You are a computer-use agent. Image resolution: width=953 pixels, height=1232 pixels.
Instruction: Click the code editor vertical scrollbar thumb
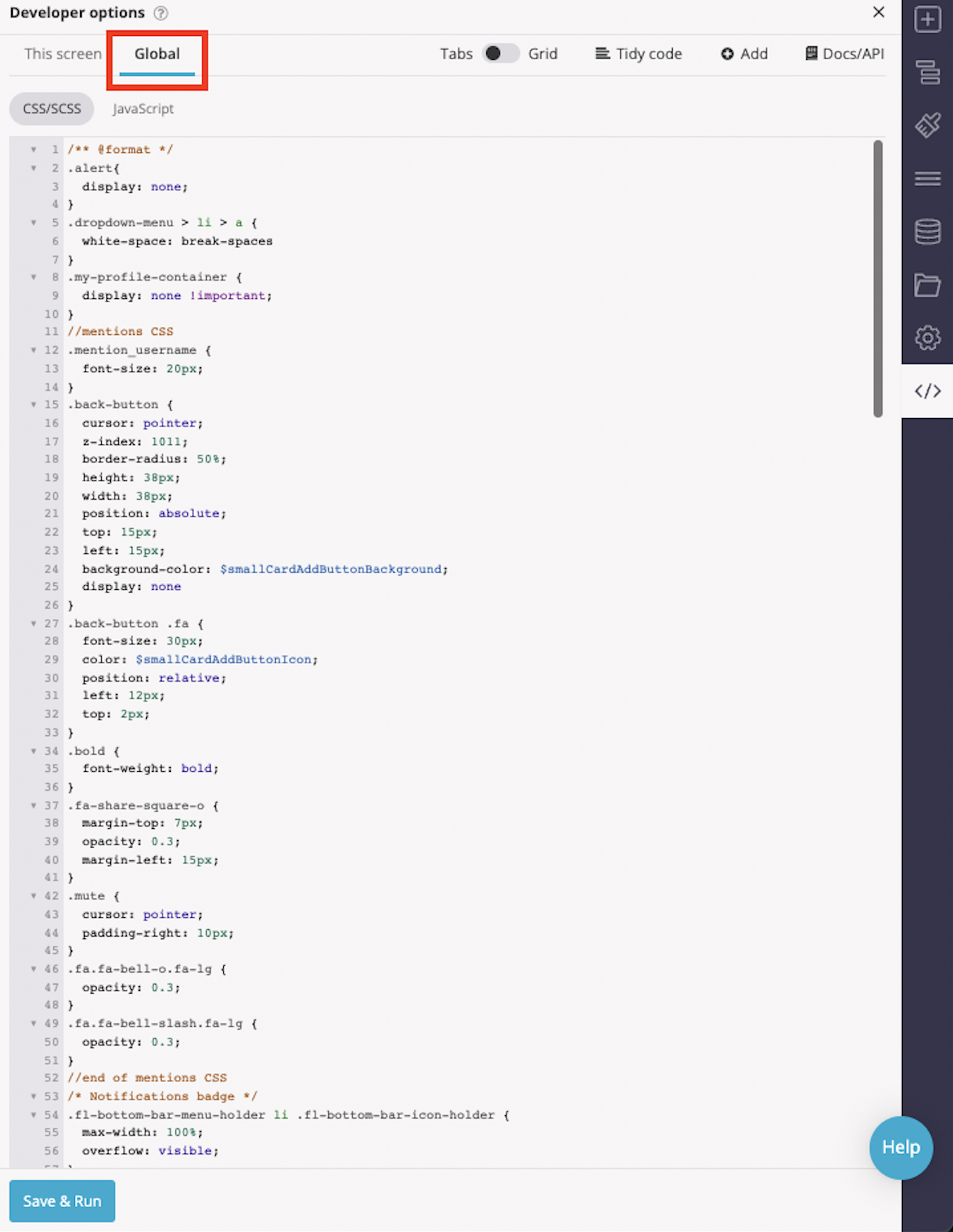pos(877,278)
